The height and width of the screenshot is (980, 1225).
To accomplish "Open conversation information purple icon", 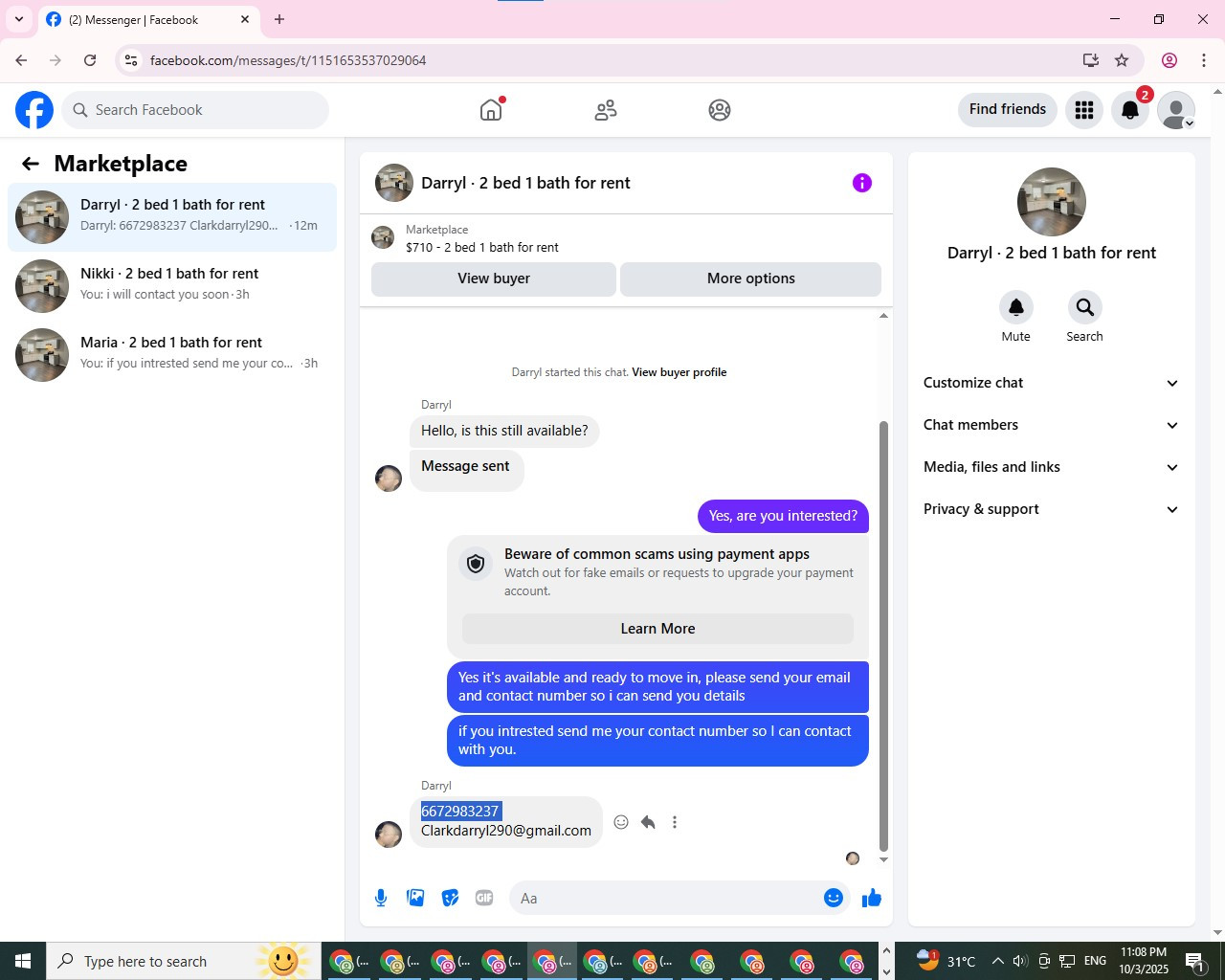I will click(x=862, y=183).
